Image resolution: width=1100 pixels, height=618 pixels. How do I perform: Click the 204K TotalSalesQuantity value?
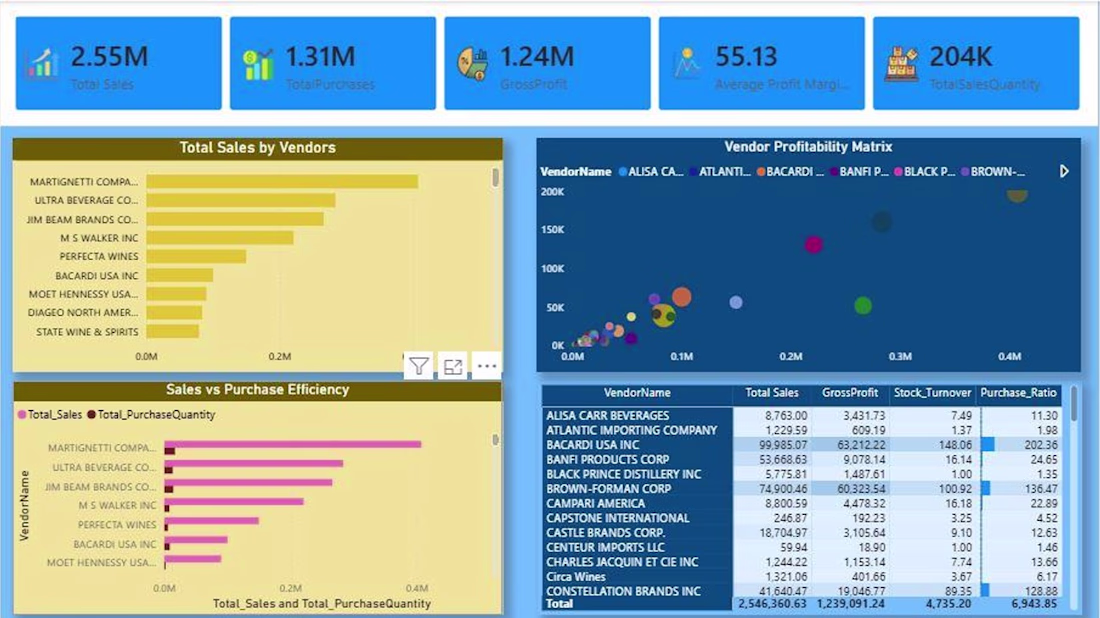pyautogui.click(x=960, y=57)
